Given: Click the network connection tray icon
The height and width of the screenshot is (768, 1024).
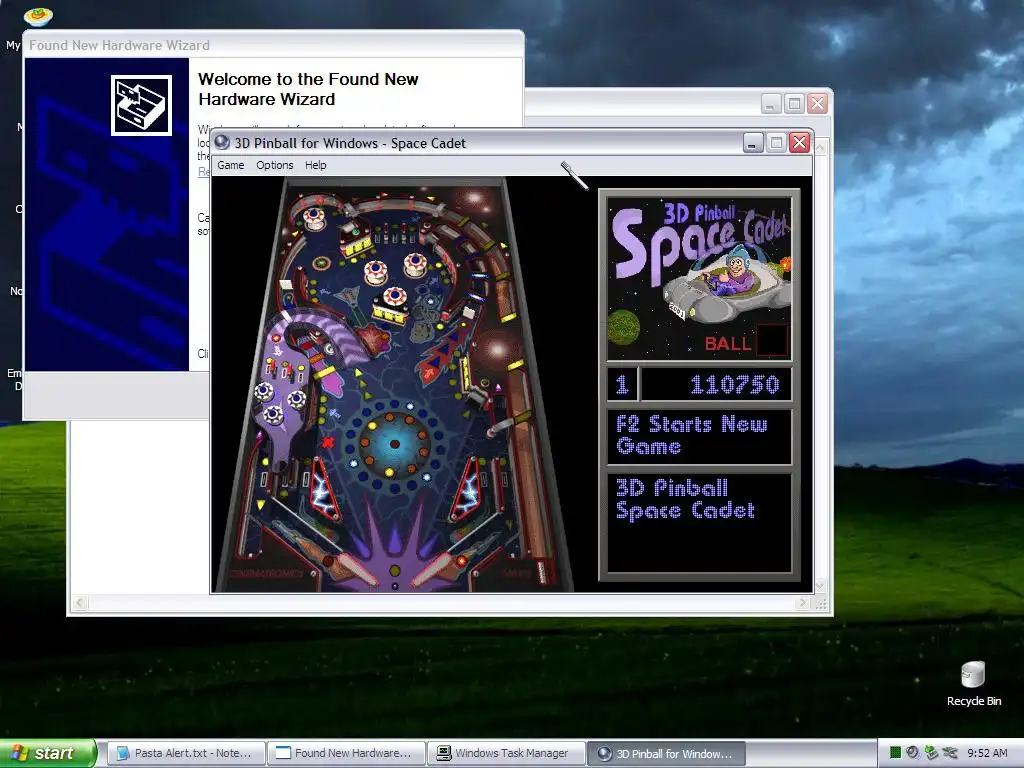Looking at the screenshot, I should coord(950,753).
